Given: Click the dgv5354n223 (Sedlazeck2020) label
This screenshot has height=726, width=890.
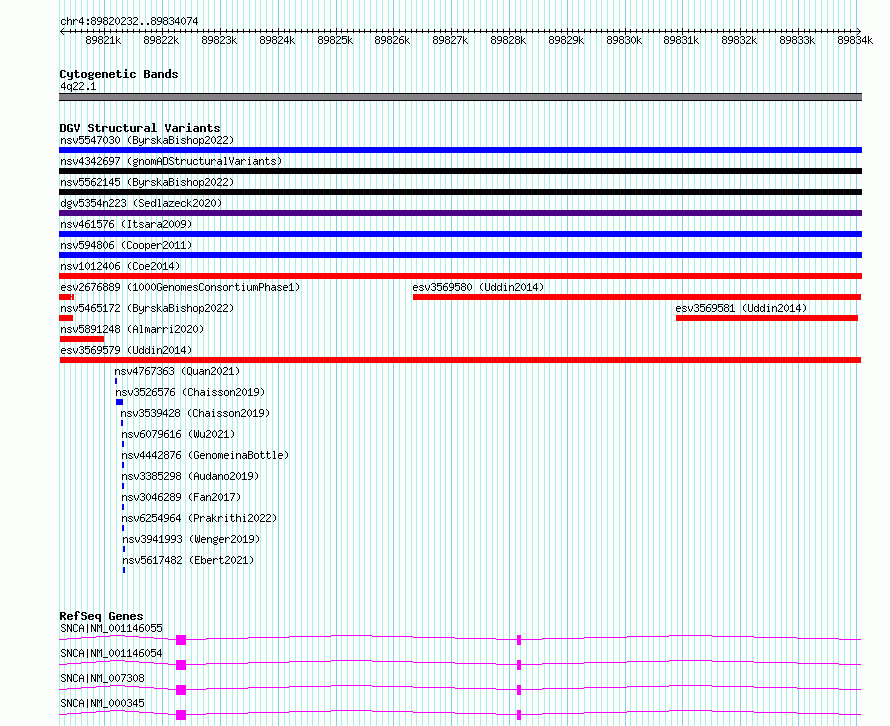Looking at the screenshot, I should click(x=141, y=203).
